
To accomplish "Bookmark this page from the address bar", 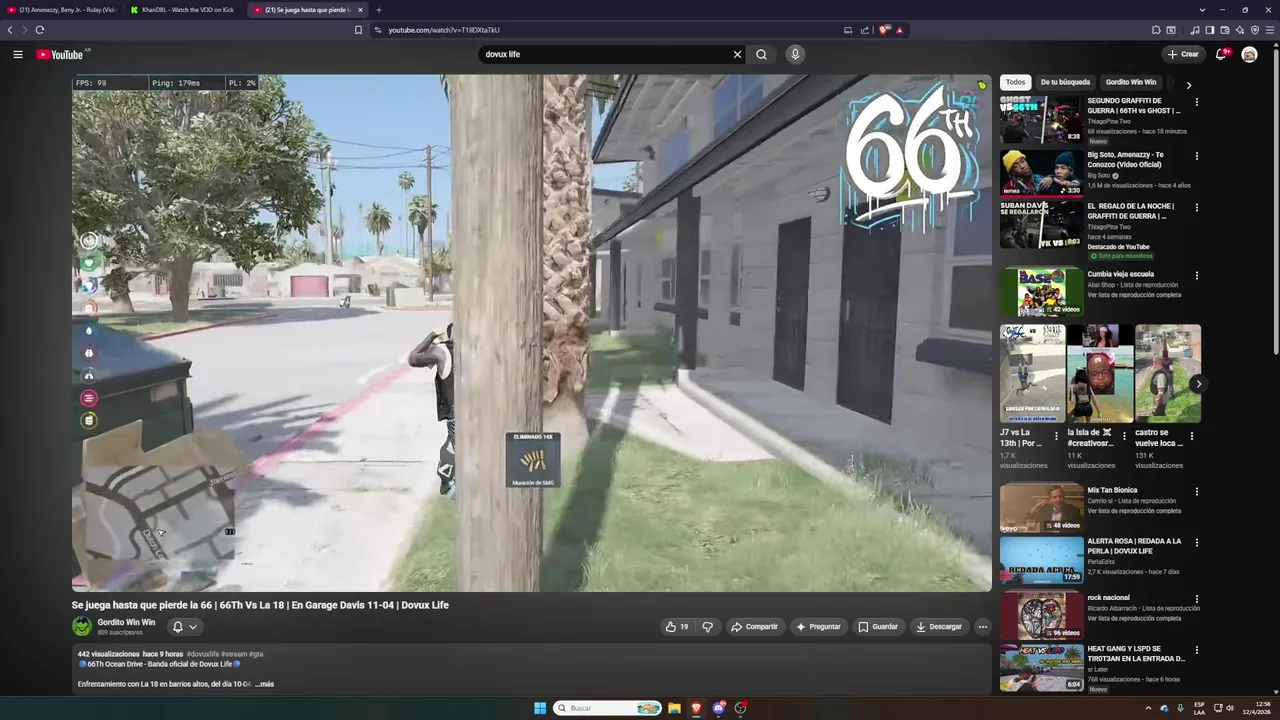I will (358, 30).
